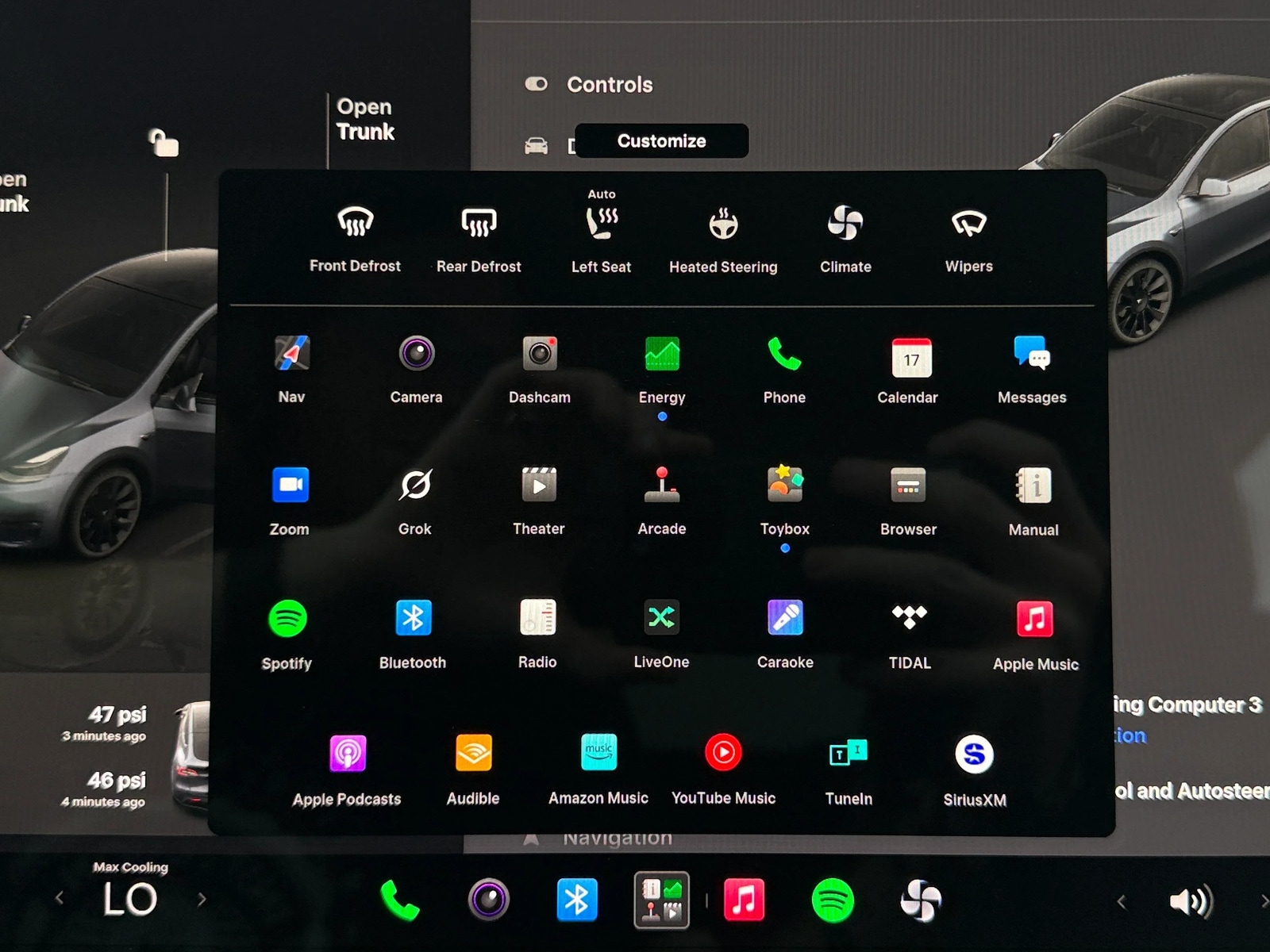The width and height of the screenshot is (1270, 952).
Task: Open the YouTube Music app
Action: (723, 770)
